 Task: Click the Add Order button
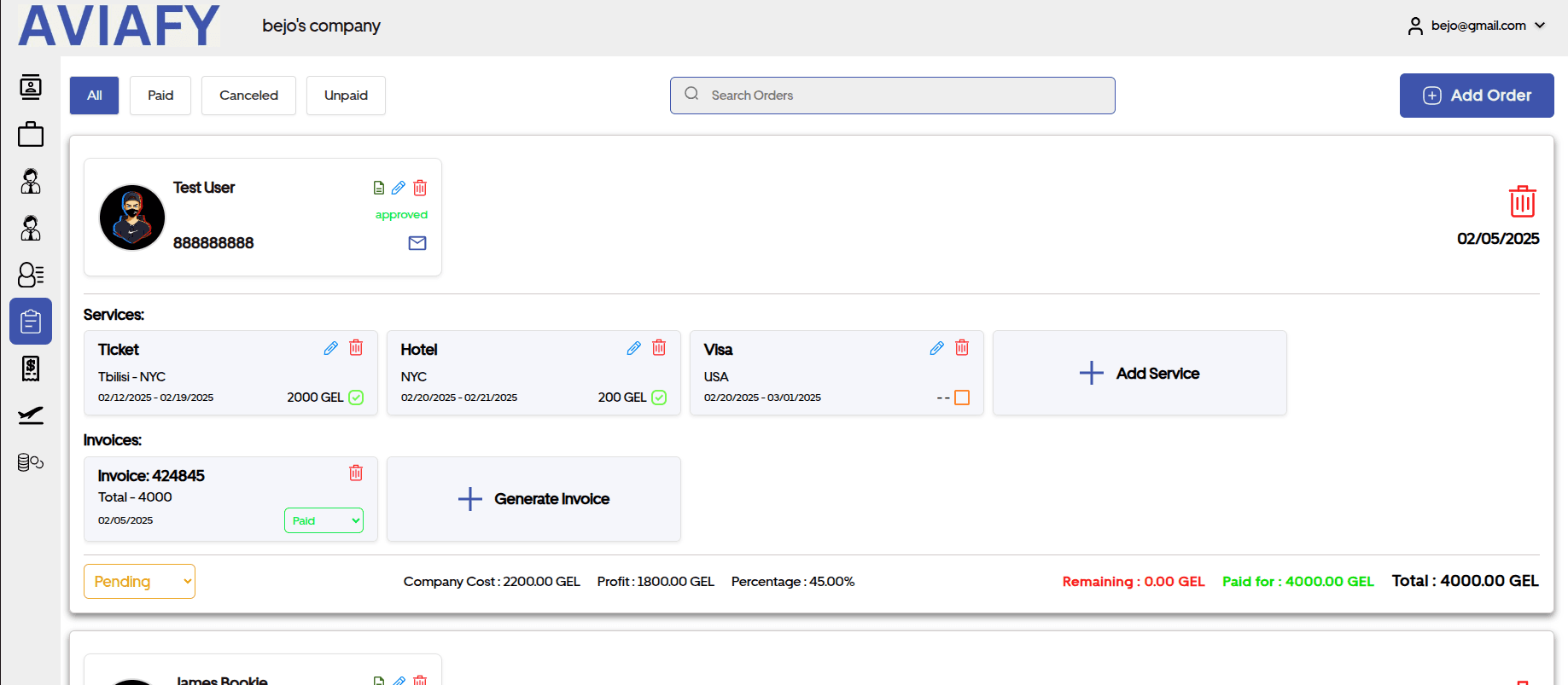coord(1477,96)
